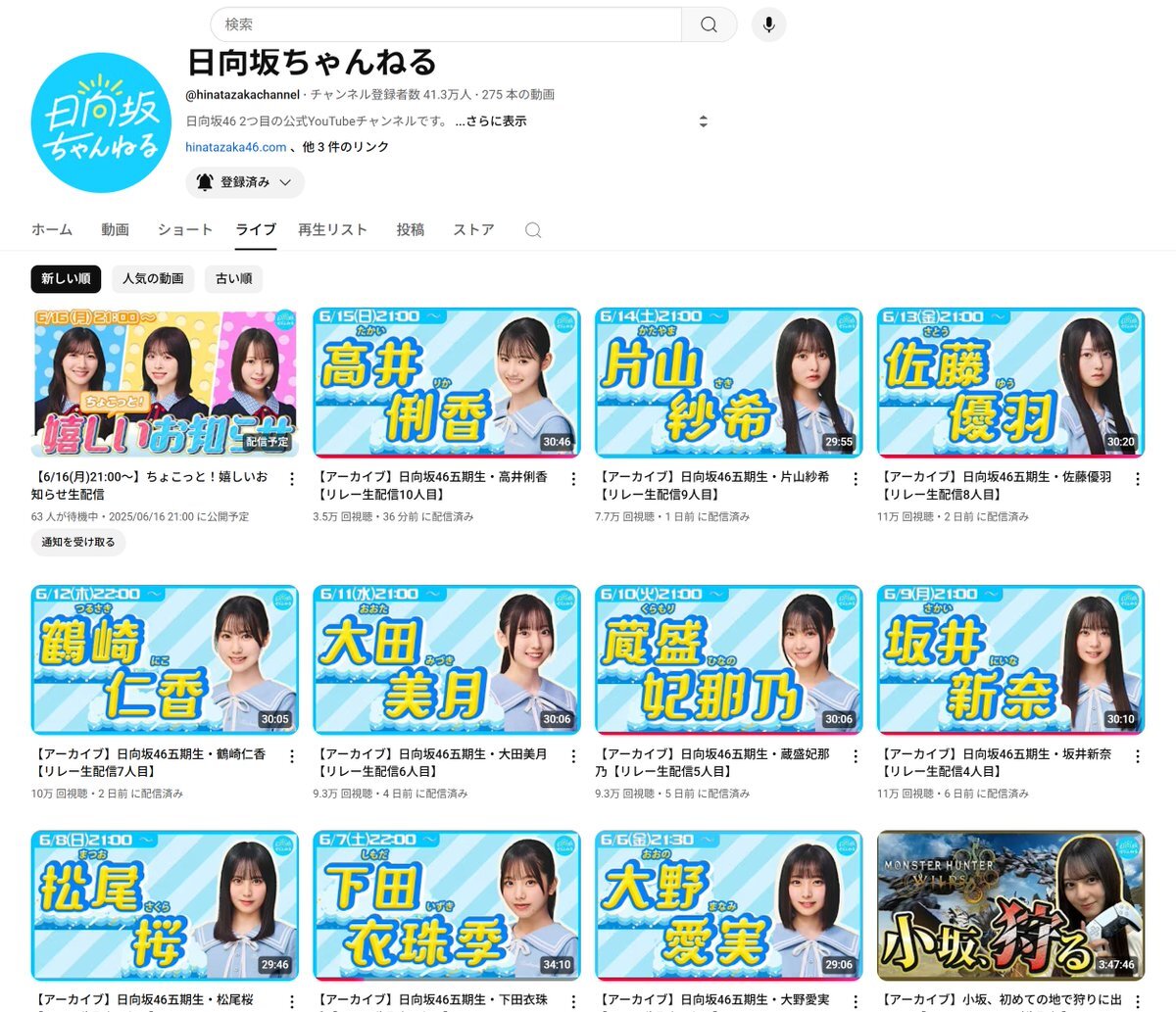
Task: Click the @hinatazakachannel handle text
Action: pyautogui.click(x=244, y=95)
